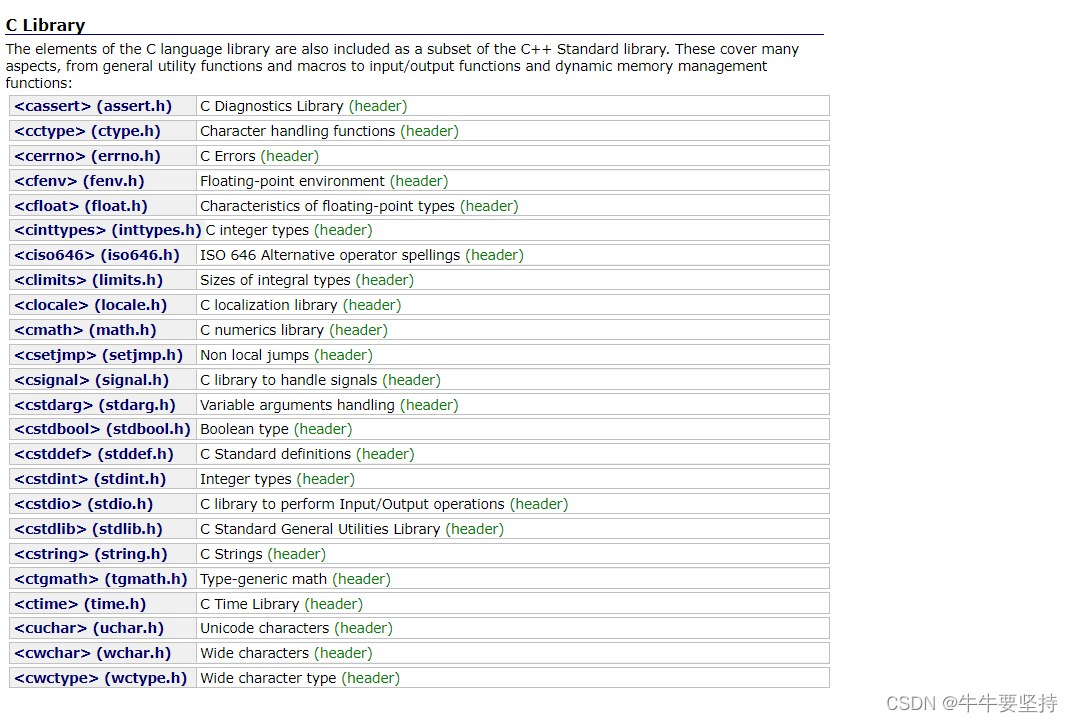
Task: Open the <climits> (limits.h) header link
Action: (89, 280)
